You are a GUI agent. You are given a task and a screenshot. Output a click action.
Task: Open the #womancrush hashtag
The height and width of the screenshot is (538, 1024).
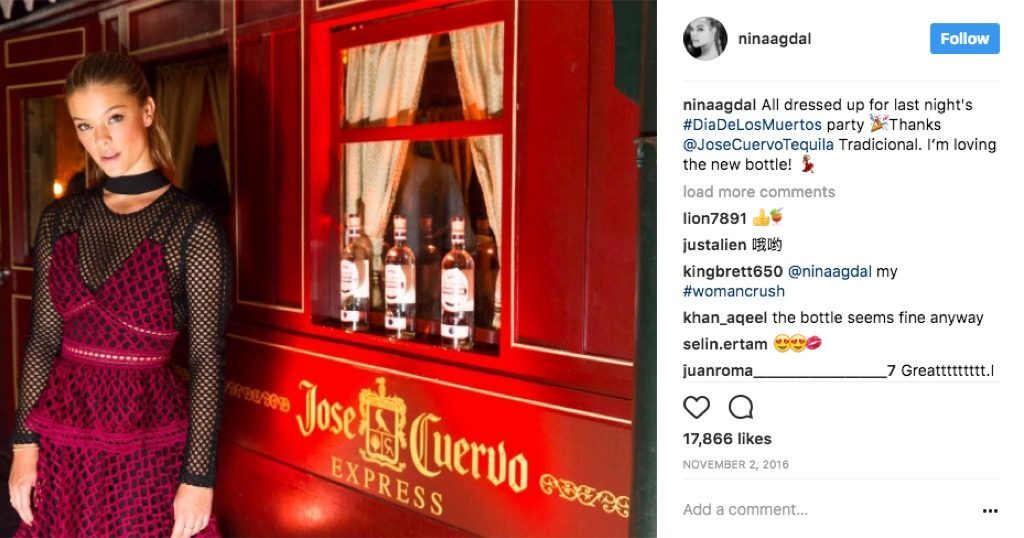pos(733,291)
